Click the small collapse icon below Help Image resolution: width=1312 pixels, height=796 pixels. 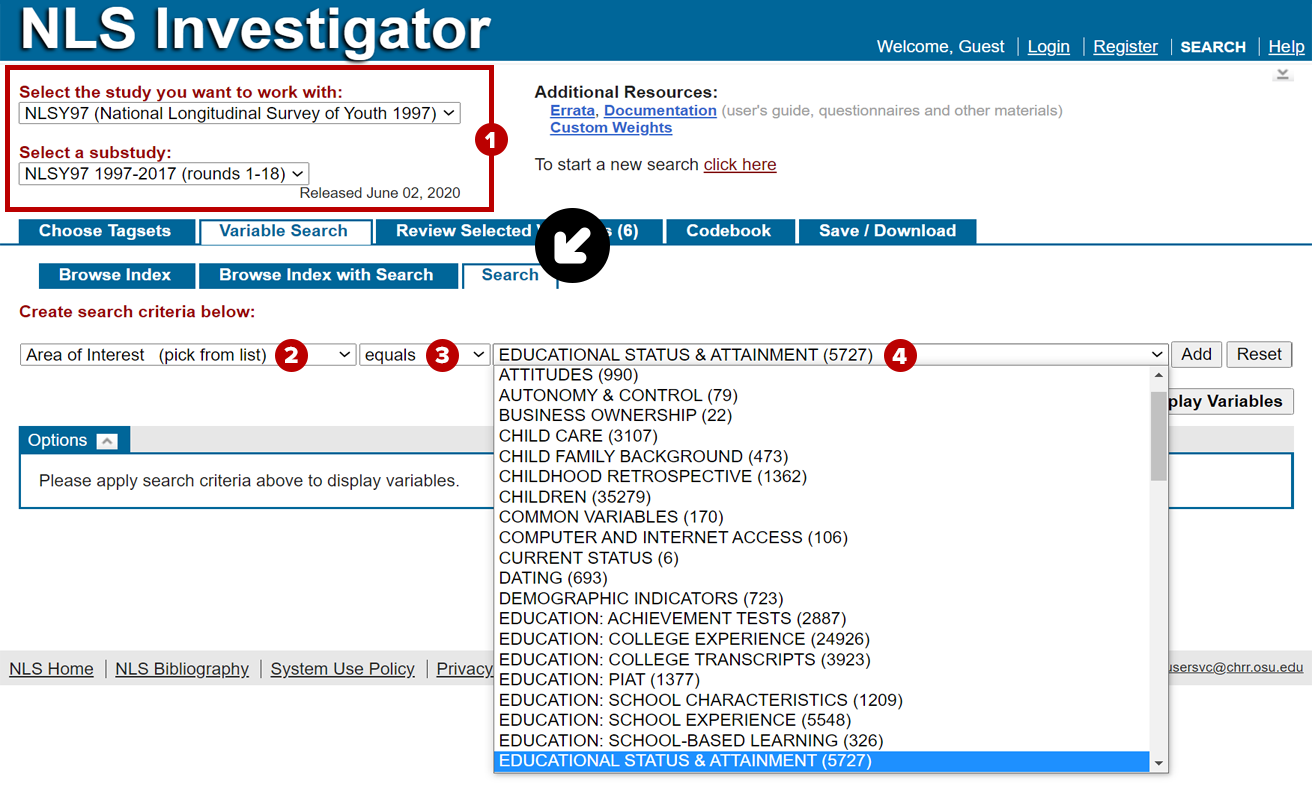pos(1282,74)
